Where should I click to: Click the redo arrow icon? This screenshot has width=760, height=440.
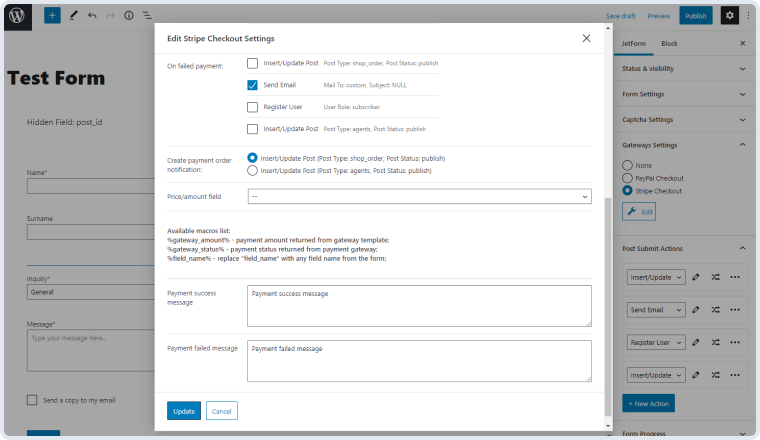coord(111,16)
